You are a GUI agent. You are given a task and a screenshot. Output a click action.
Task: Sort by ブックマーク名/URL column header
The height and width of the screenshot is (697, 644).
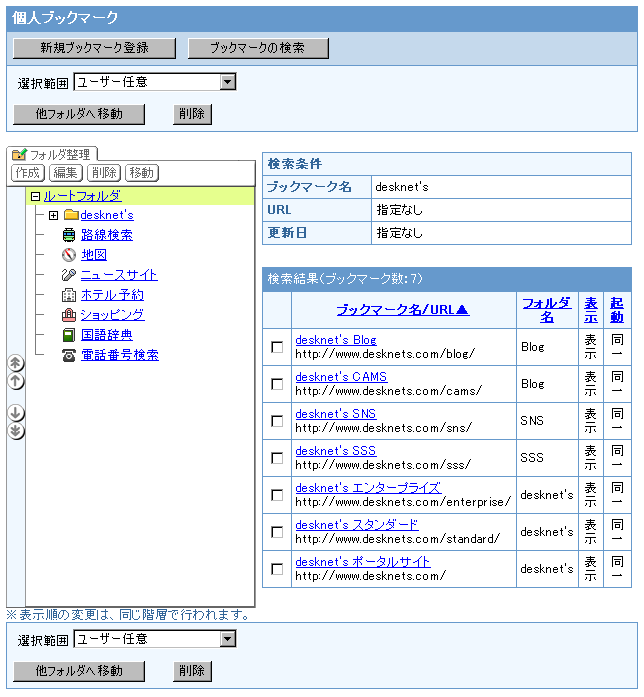403,309
